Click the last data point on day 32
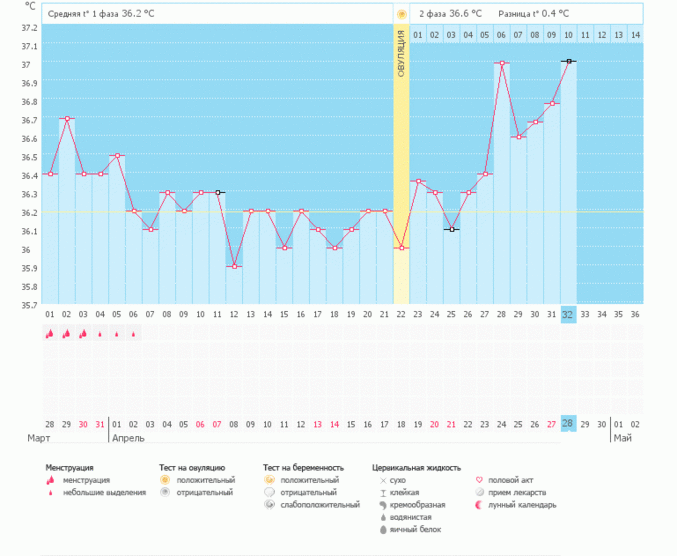The image size is (677, 556). (568, 62)
